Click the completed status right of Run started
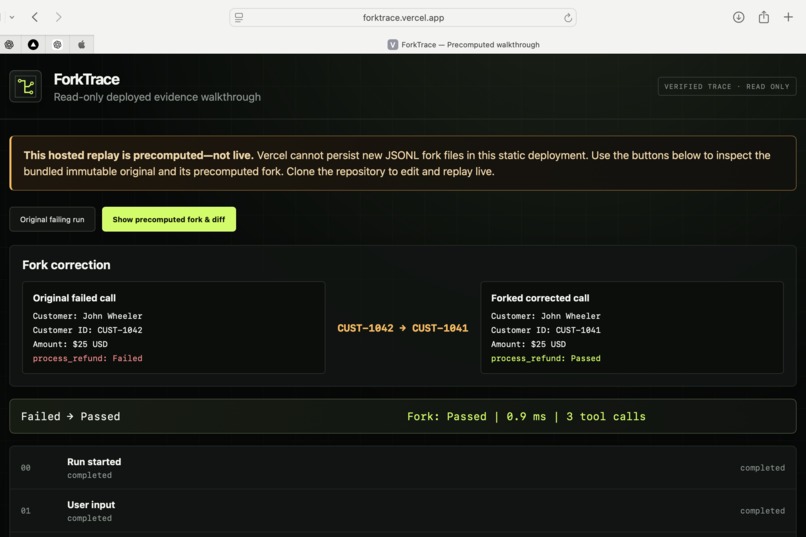 click(x=762, y=468)
